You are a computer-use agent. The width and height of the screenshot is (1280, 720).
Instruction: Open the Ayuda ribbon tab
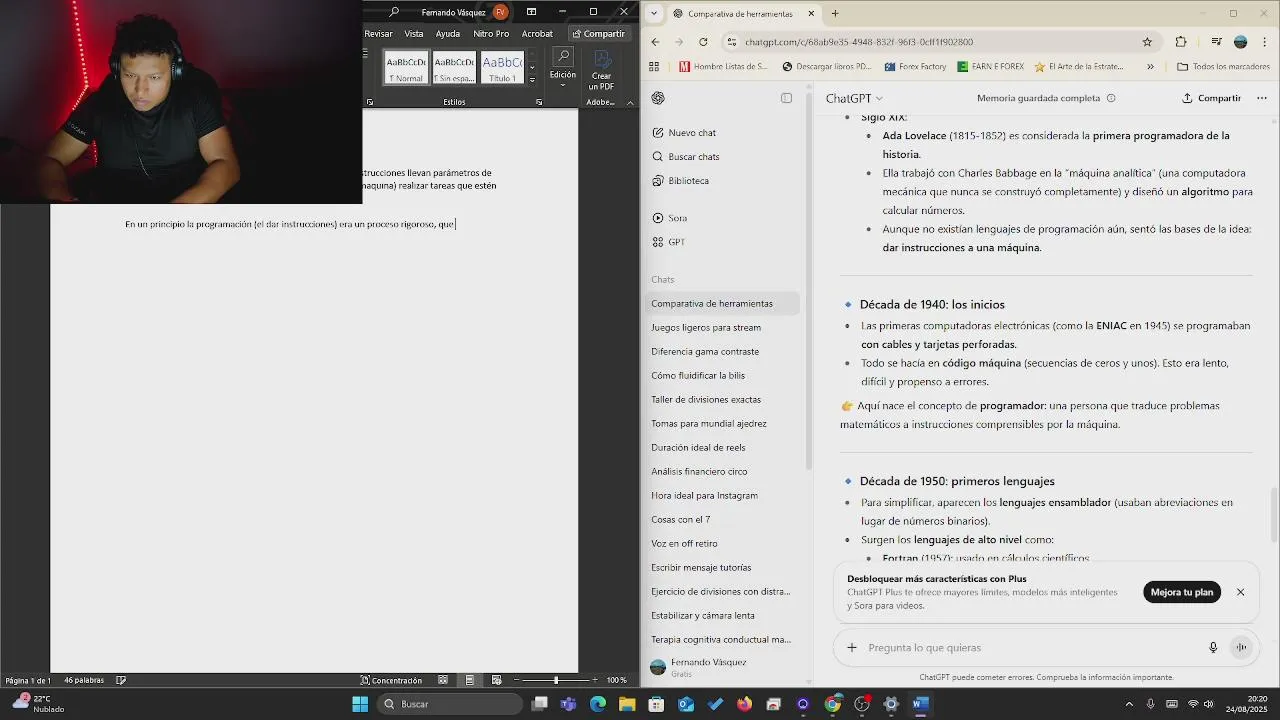click(x=448, y=34)
